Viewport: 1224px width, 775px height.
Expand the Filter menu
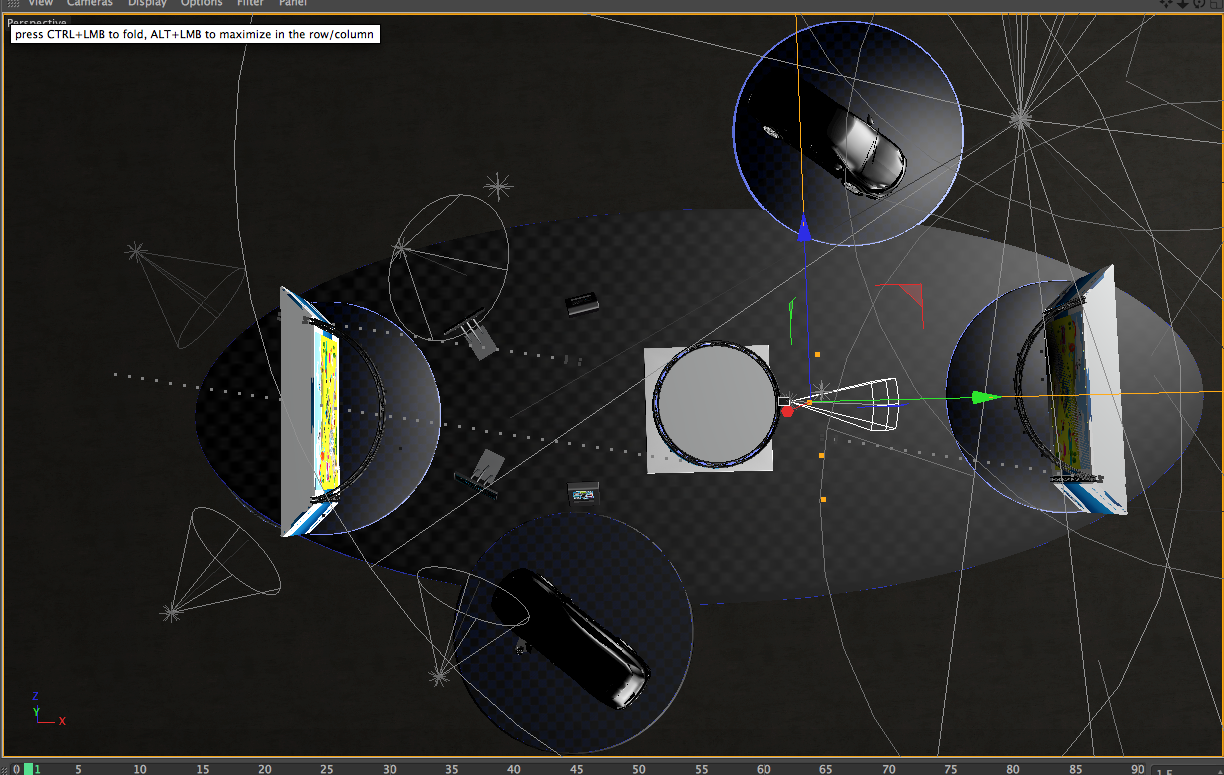pyautogui.click(x=250, y=3)
